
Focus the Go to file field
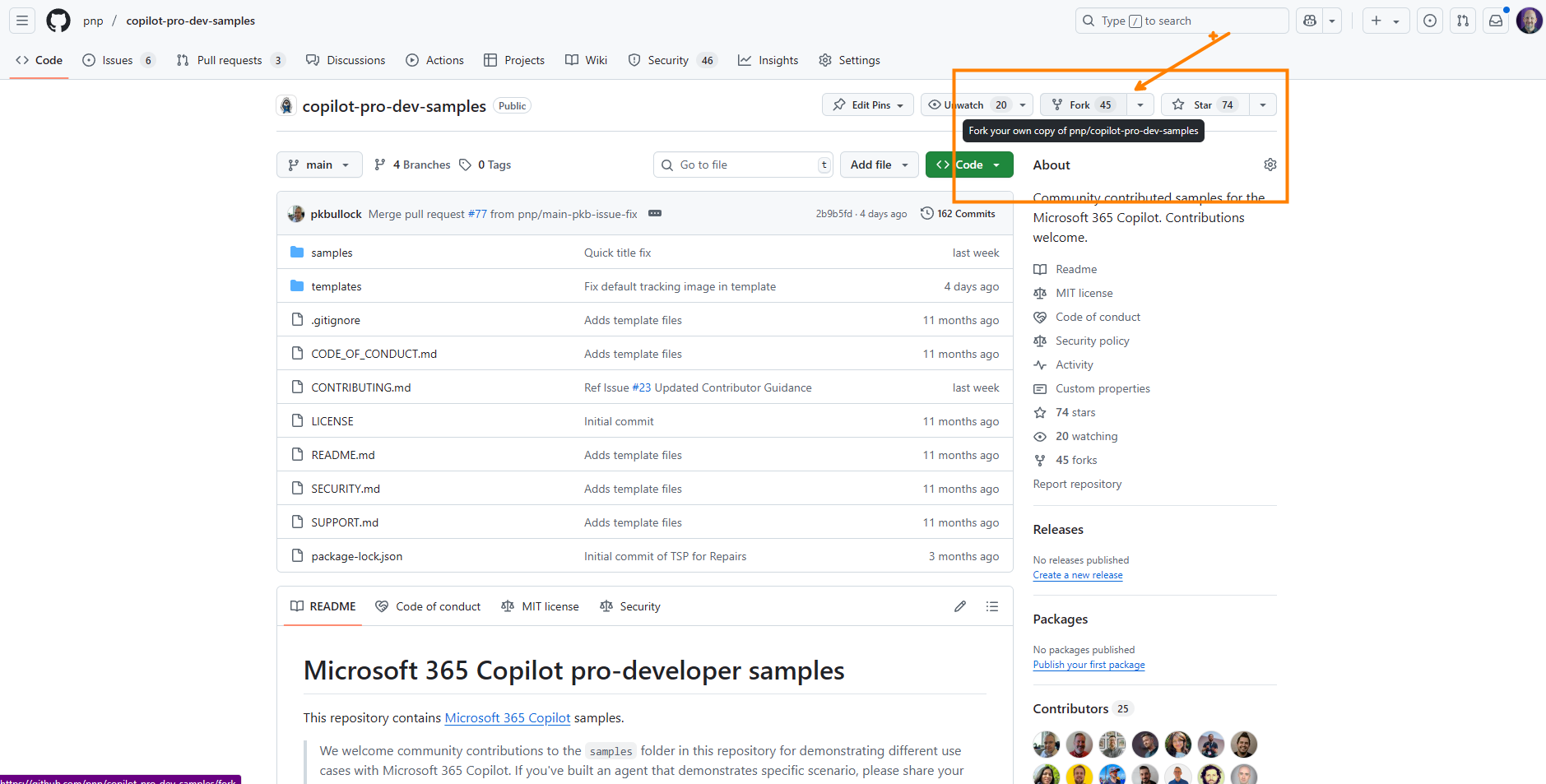click(x=744, y=165)
